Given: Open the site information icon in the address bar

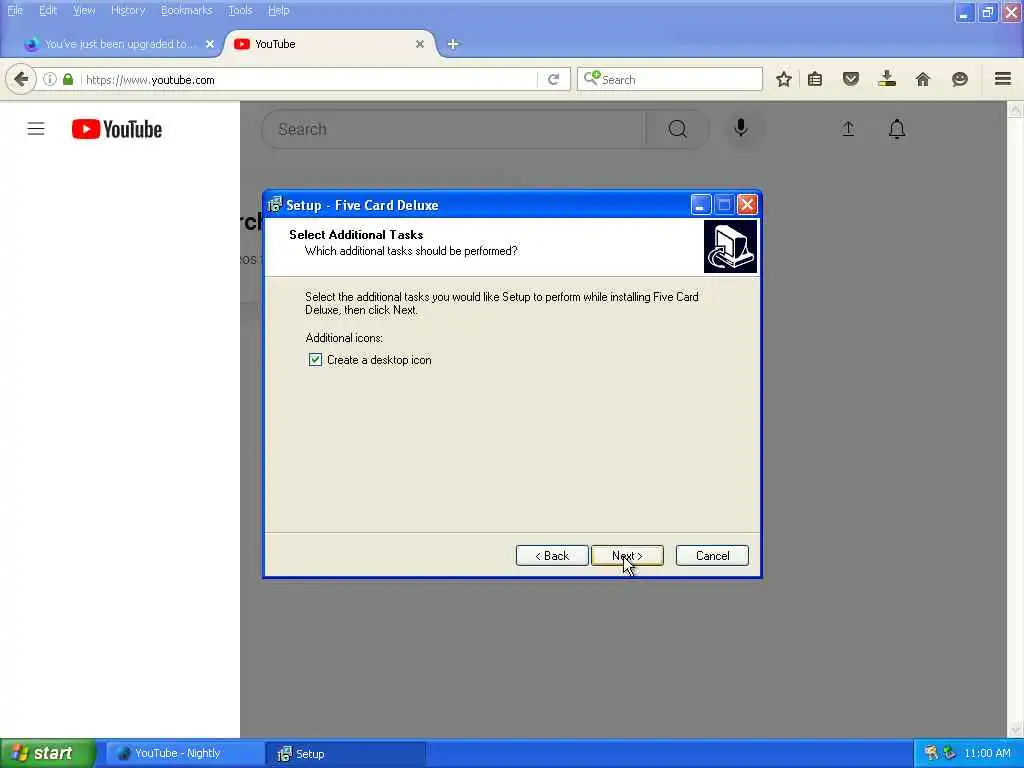Looking at the screenshot, I should click(50, 80).
